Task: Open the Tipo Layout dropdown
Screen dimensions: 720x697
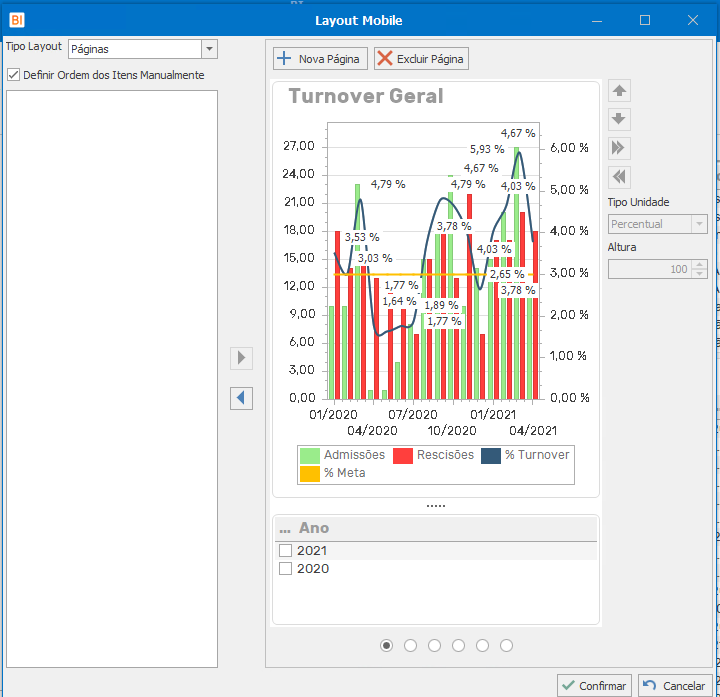Action: point(209,49)
